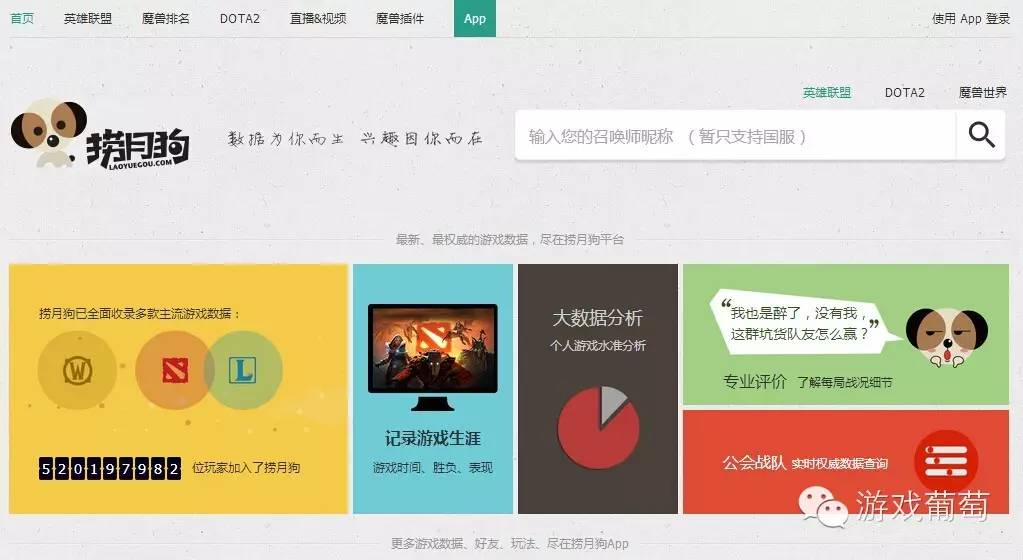
Task: Select the World of Warcraft circle icon
Action: click(x=77, y=370)
